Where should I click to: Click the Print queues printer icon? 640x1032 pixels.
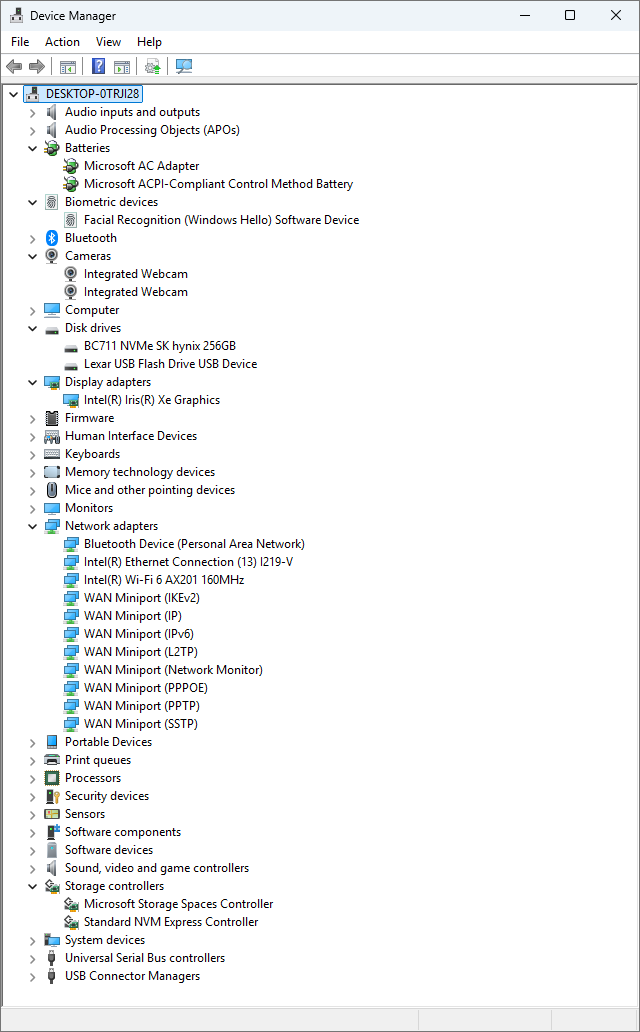click(x=52, y=760)
